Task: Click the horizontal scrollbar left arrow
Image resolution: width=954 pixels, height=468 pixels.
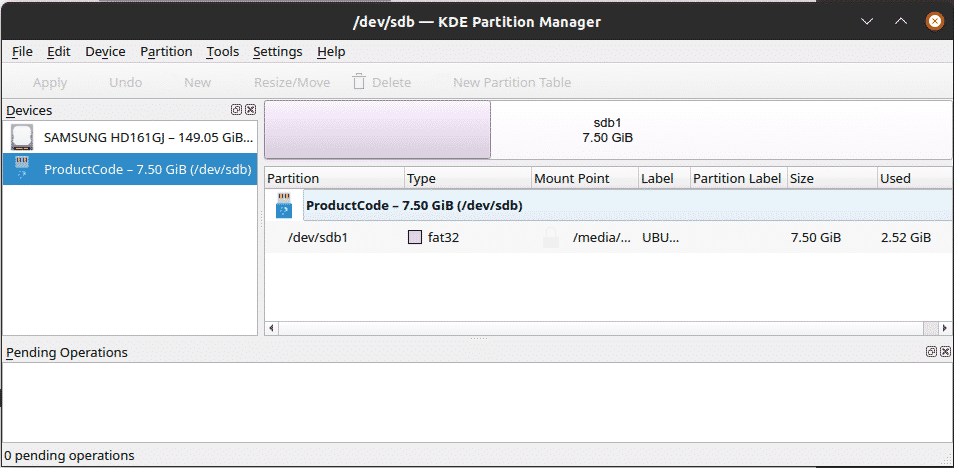Action: point(271,328)
